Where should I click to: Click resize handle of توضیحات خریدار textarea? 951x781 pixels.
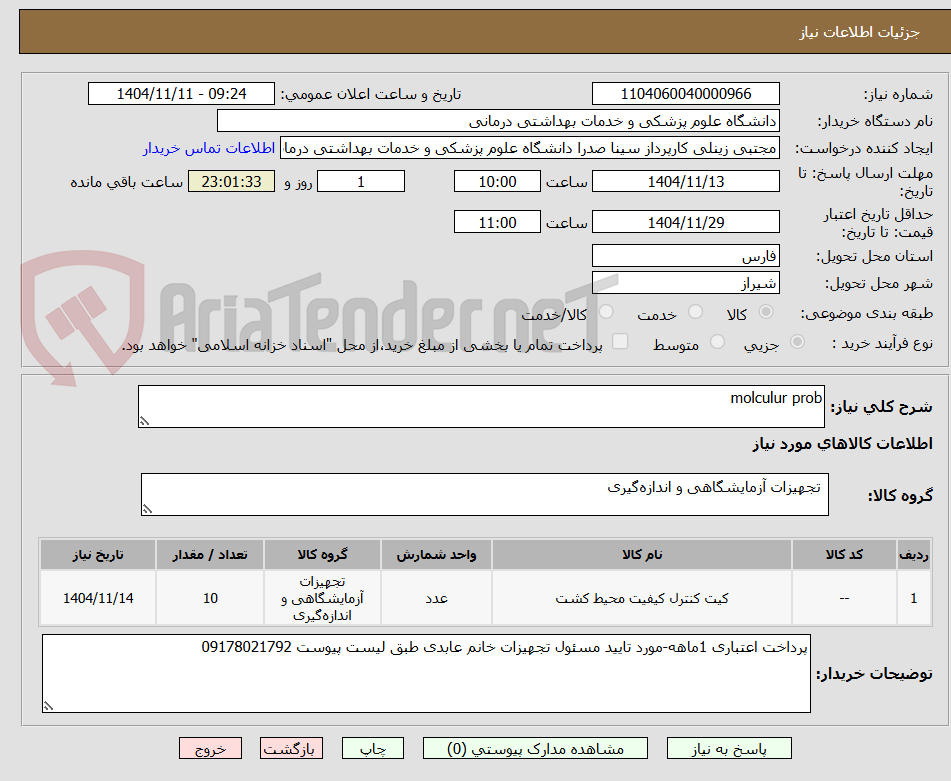point(48,706)
